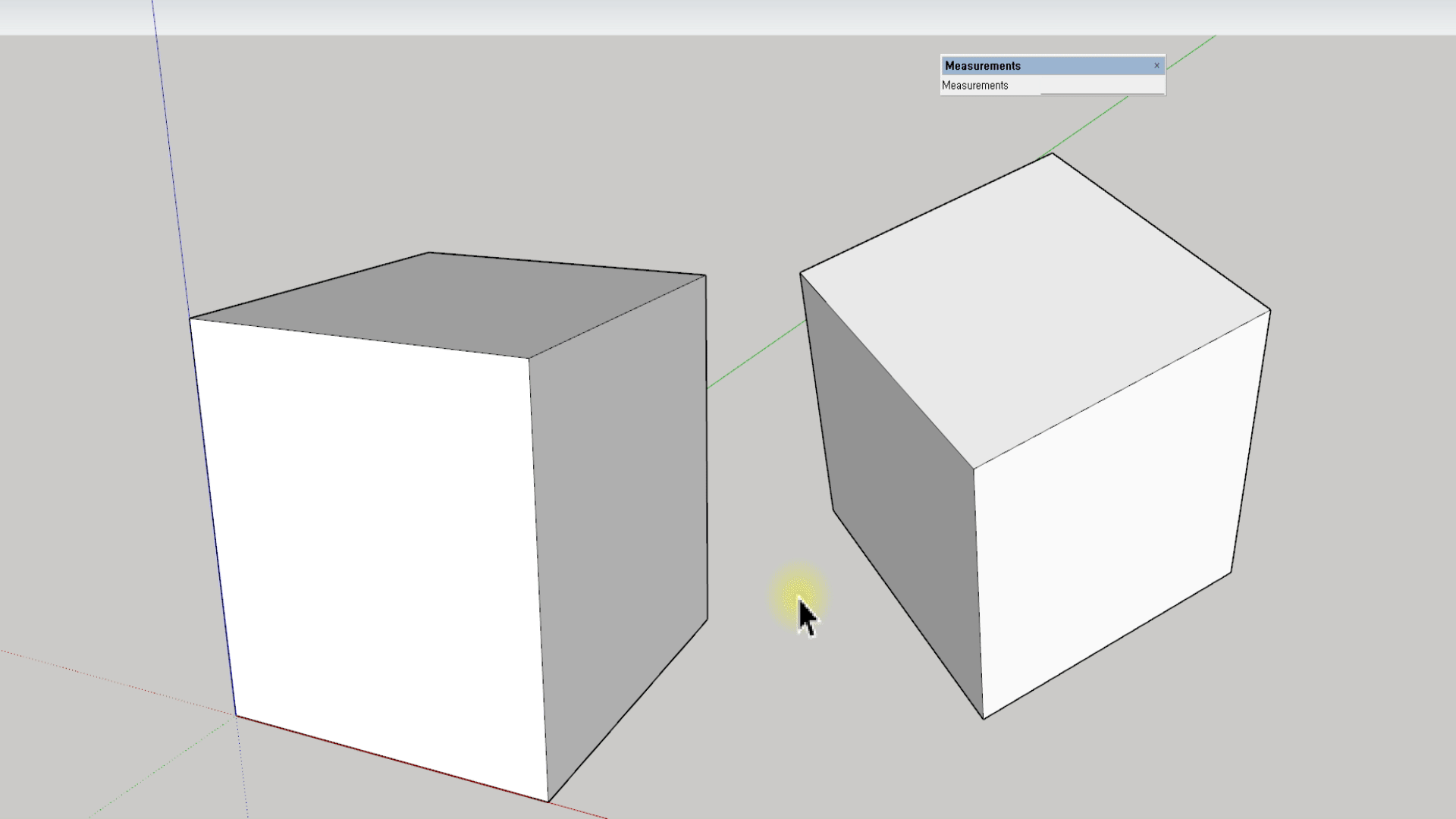This screenshot has width=1456, height=819.
Task: Click the front vertical edge of right cube
Action: (x=978, y=591)
